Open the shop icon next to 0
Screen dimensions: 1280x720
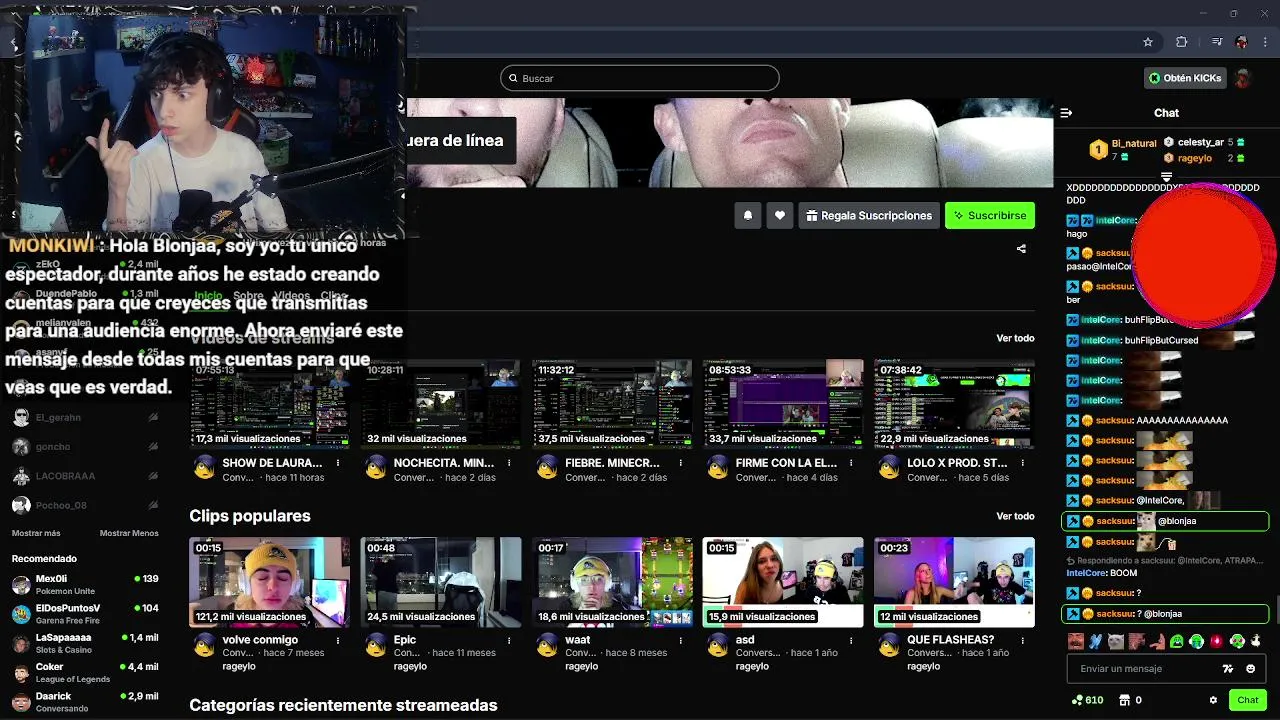pos(1124,700)
